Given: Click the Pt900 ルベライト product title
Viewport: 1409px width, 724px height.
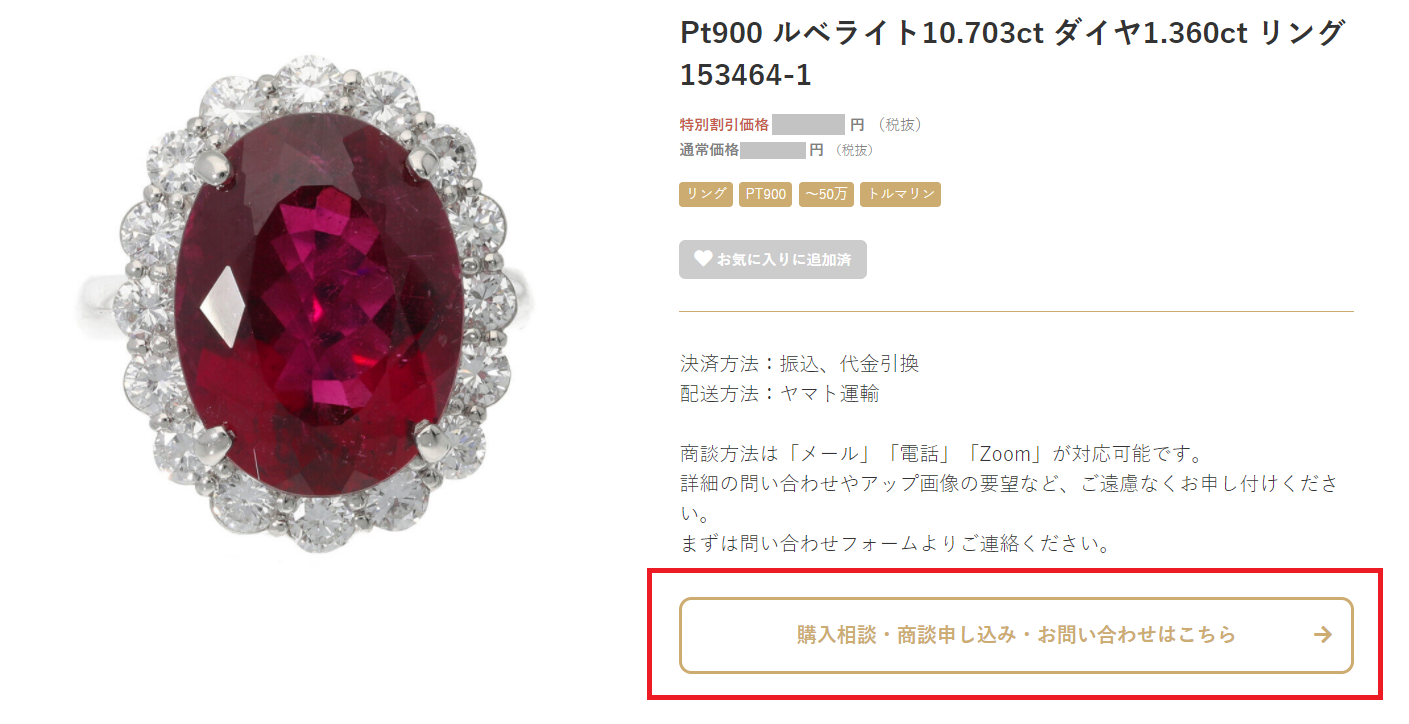Looking at the screenshot, I should [x=1012, y=33].
